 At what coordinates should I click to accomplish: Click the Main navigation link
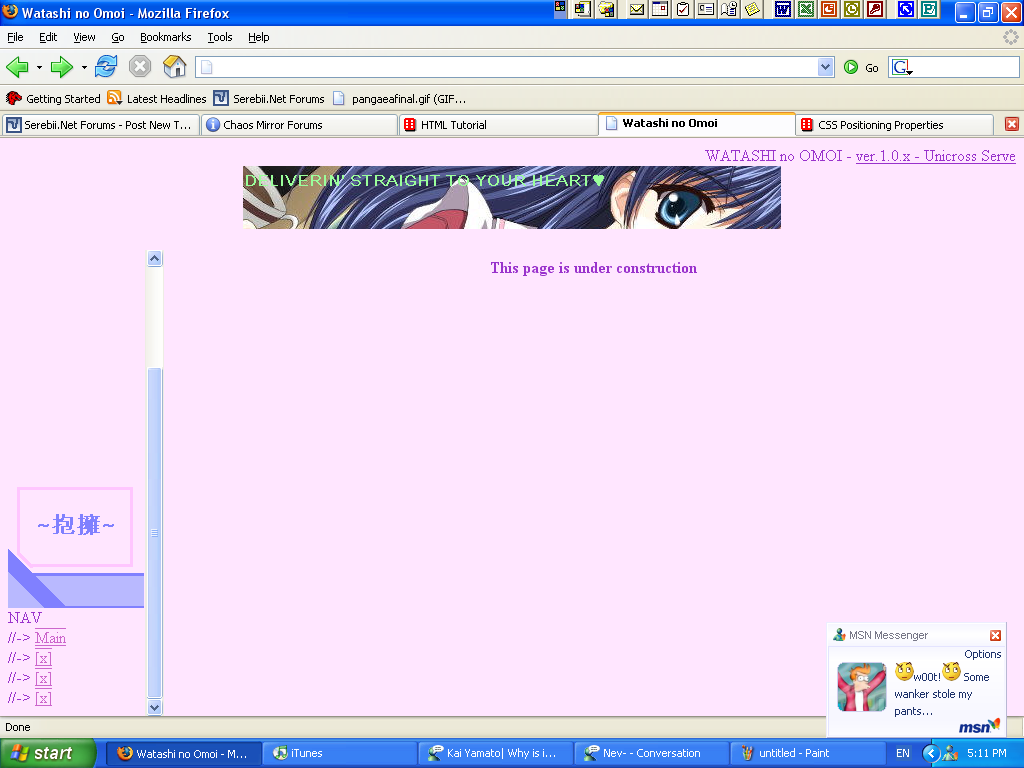point(50,638)
